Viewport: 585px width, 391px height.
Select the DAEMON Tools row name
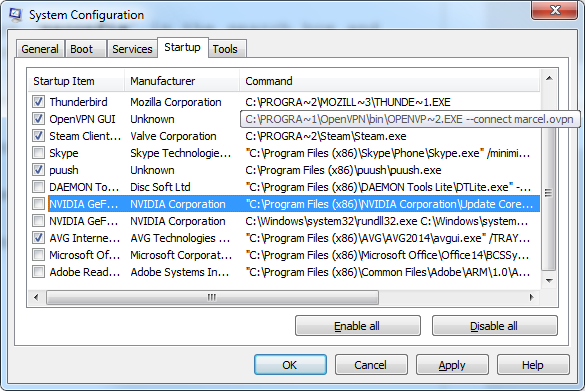(84, 187)
